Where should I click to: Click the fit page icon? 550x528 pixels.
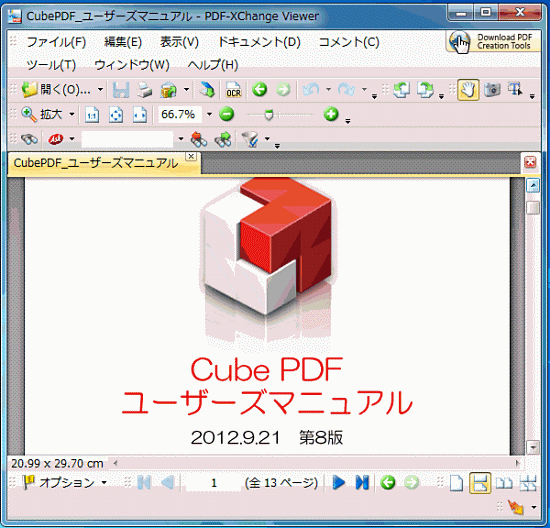point(116,115)
